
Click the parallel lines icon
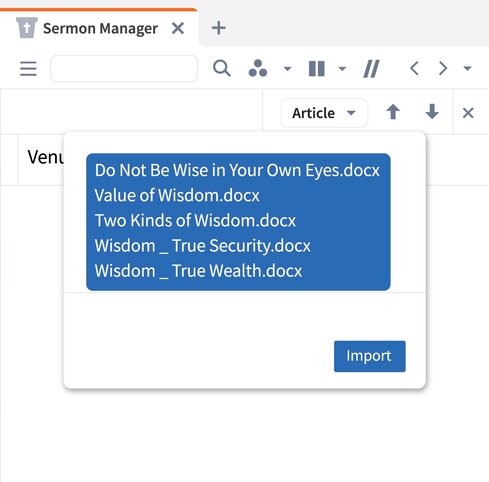[371, 69]
